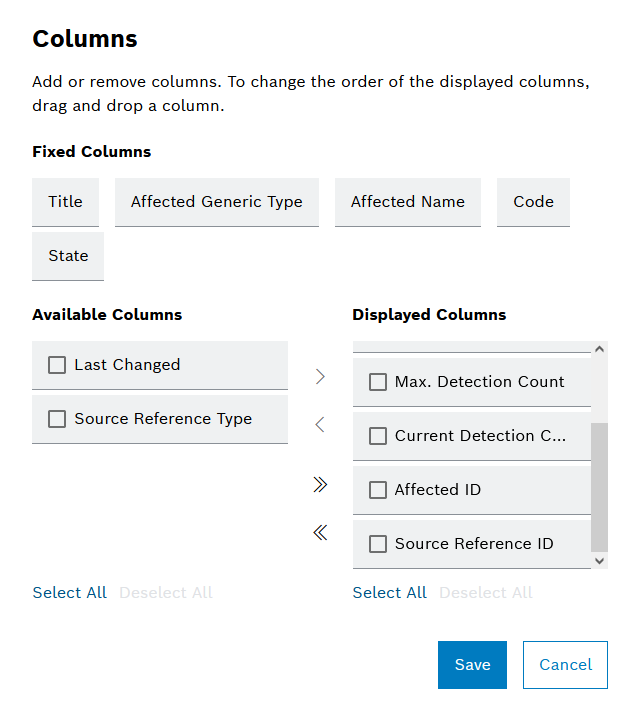Click the move all right double arrow
The height and width of the screenshot is (721, 640).
[x=320, y=485]
